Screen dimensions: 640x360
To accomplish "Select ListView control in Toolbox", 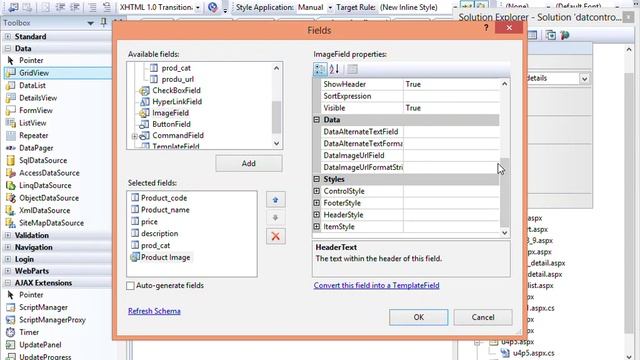I will [x=33, y=123].
